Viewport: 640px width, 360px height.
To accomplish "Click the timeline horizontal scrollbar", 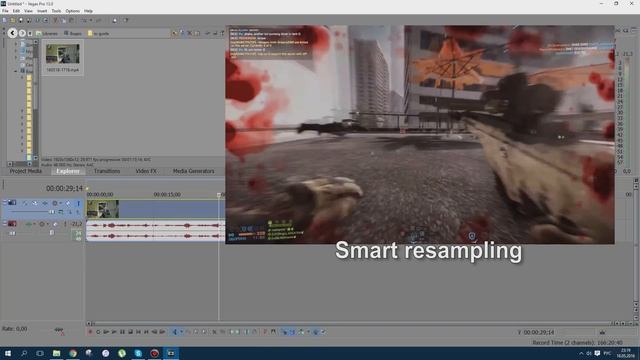I will point(351,324).
